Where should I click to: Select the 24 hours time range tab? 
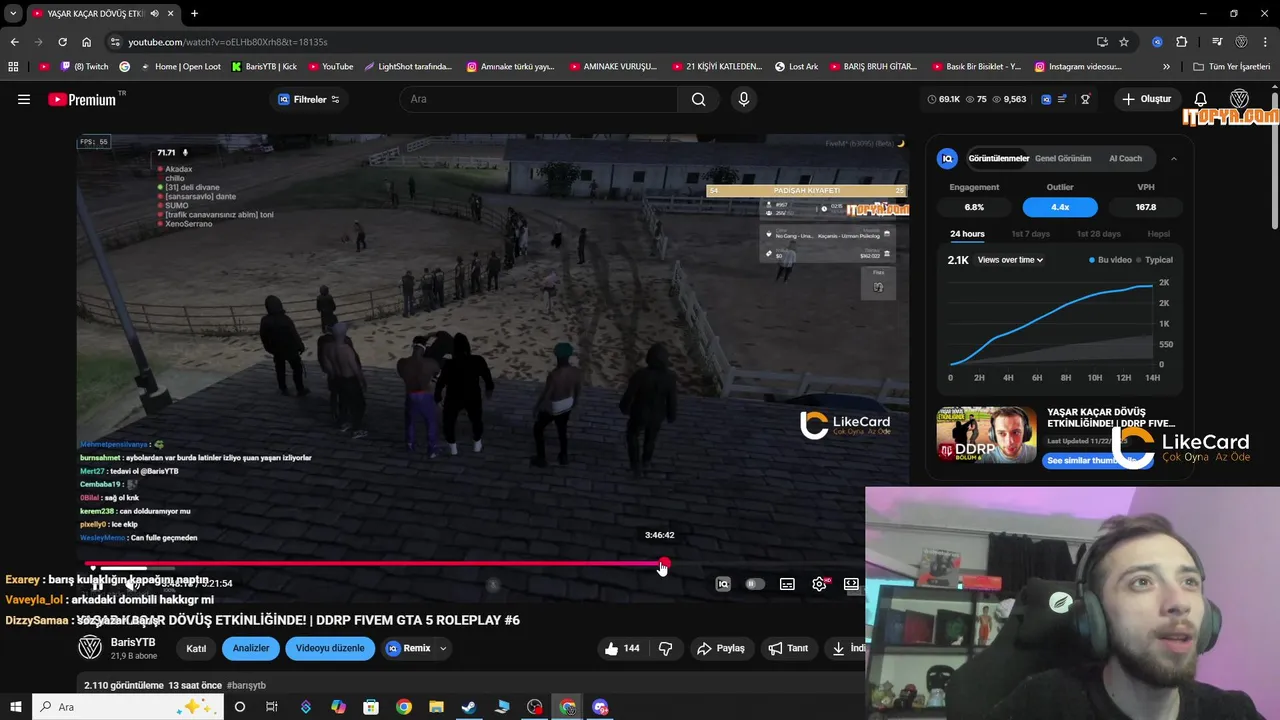point(967,234)
